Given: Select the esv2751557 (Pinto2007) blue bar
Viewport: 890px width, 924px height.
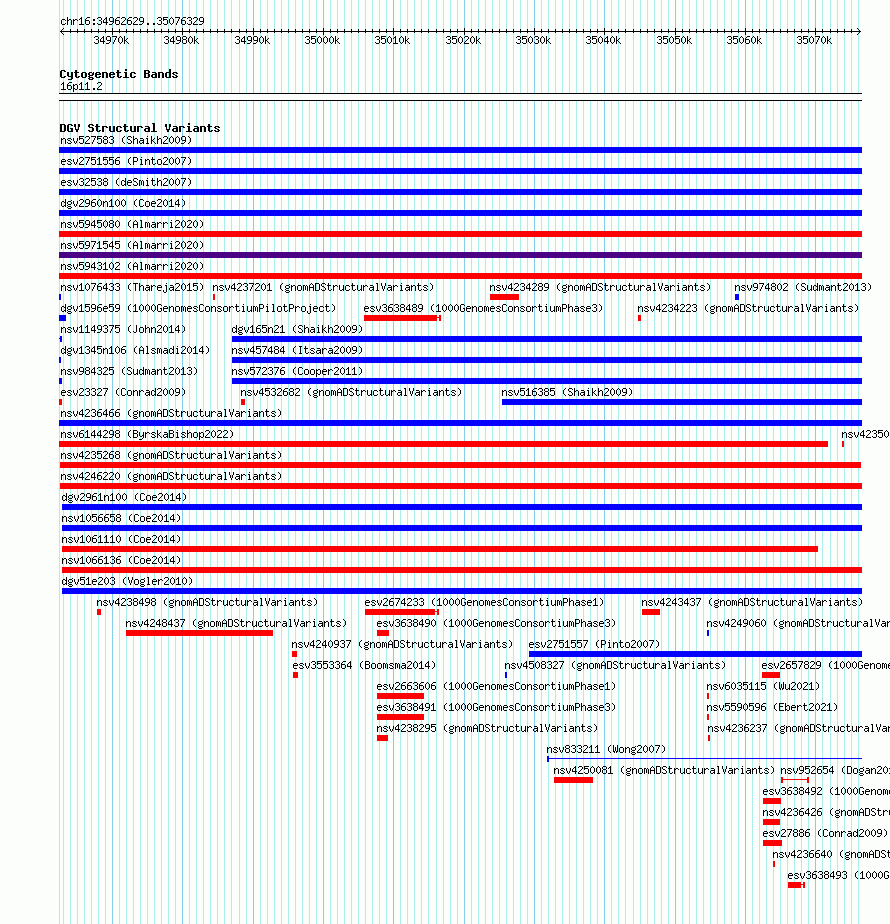Looking at the screenshot, I should (695, 654).
